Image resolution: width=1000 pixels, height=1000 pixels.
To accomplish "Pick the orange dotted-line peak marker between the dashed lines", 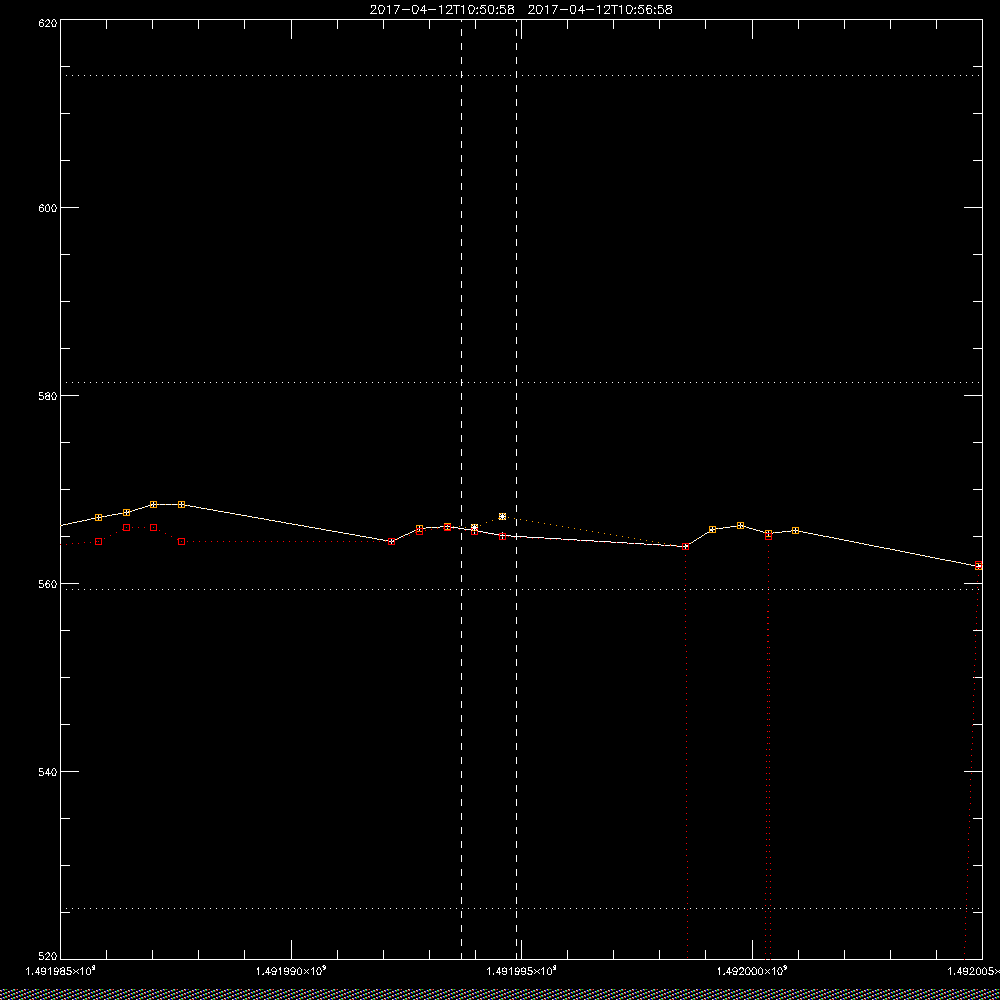I will pos(503,516).
